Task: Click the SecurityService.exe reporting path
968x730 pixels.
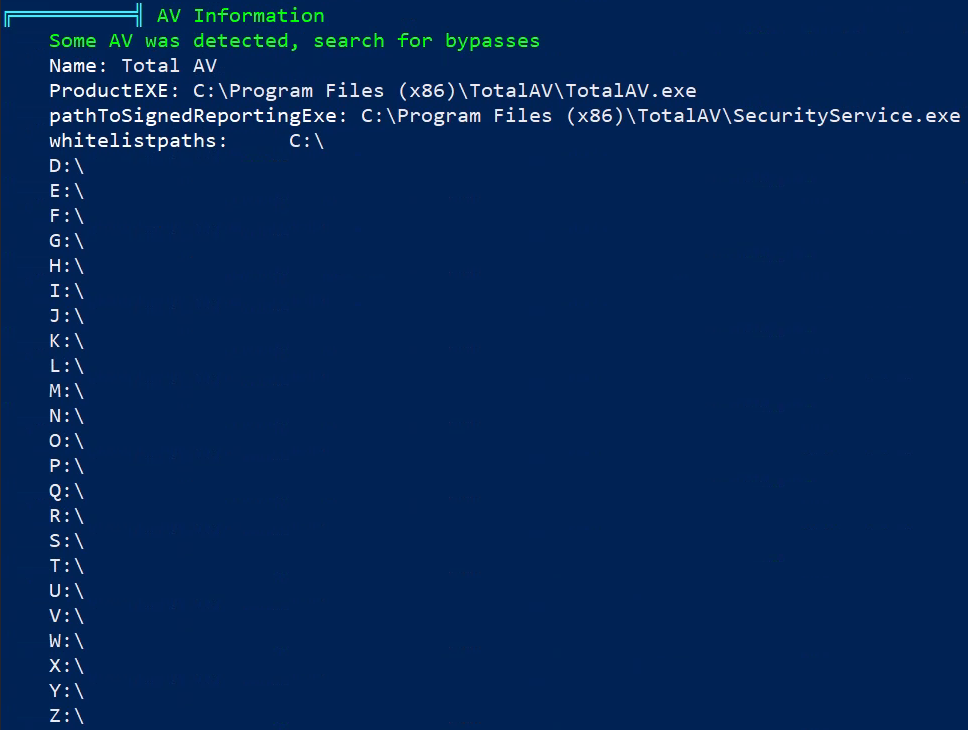Action: tap(661, 115)
